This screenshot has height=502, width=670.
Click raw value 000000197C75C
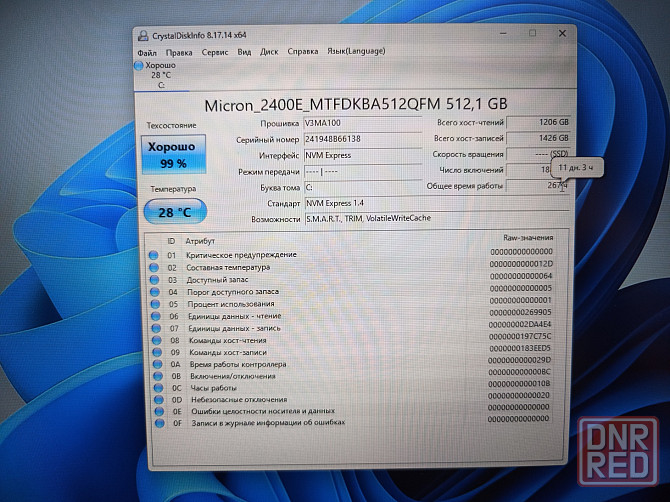pyautogui.click(x=520, y=337)
